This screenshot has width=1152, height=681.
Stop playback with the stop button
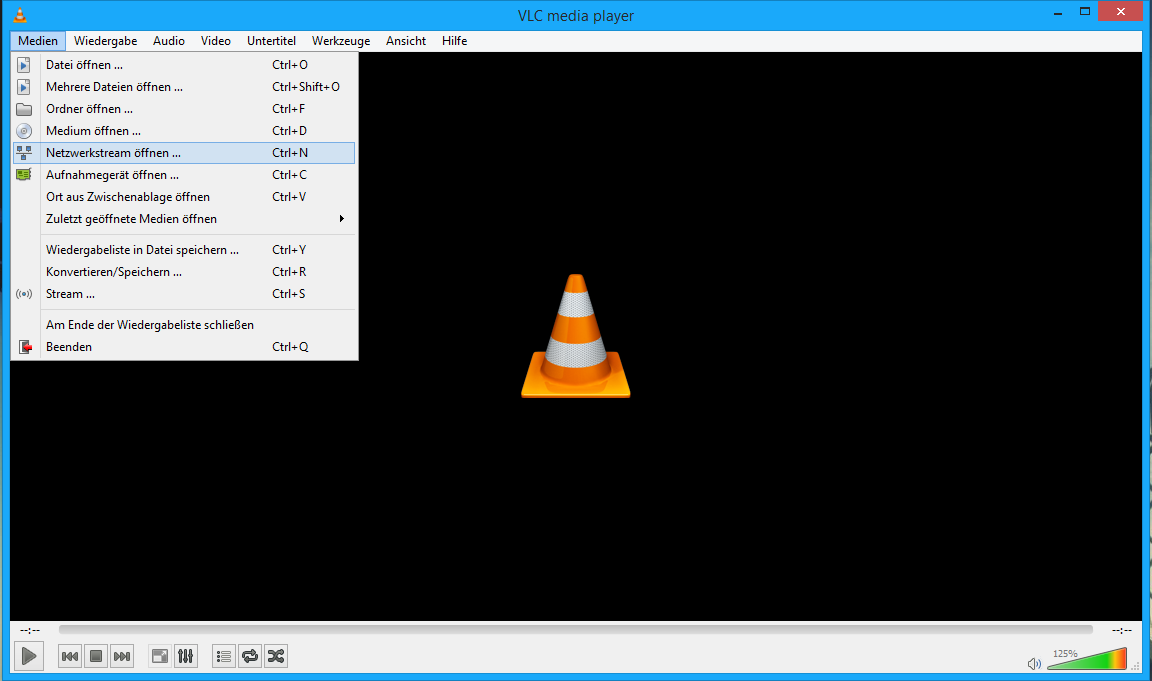[96, 656]
